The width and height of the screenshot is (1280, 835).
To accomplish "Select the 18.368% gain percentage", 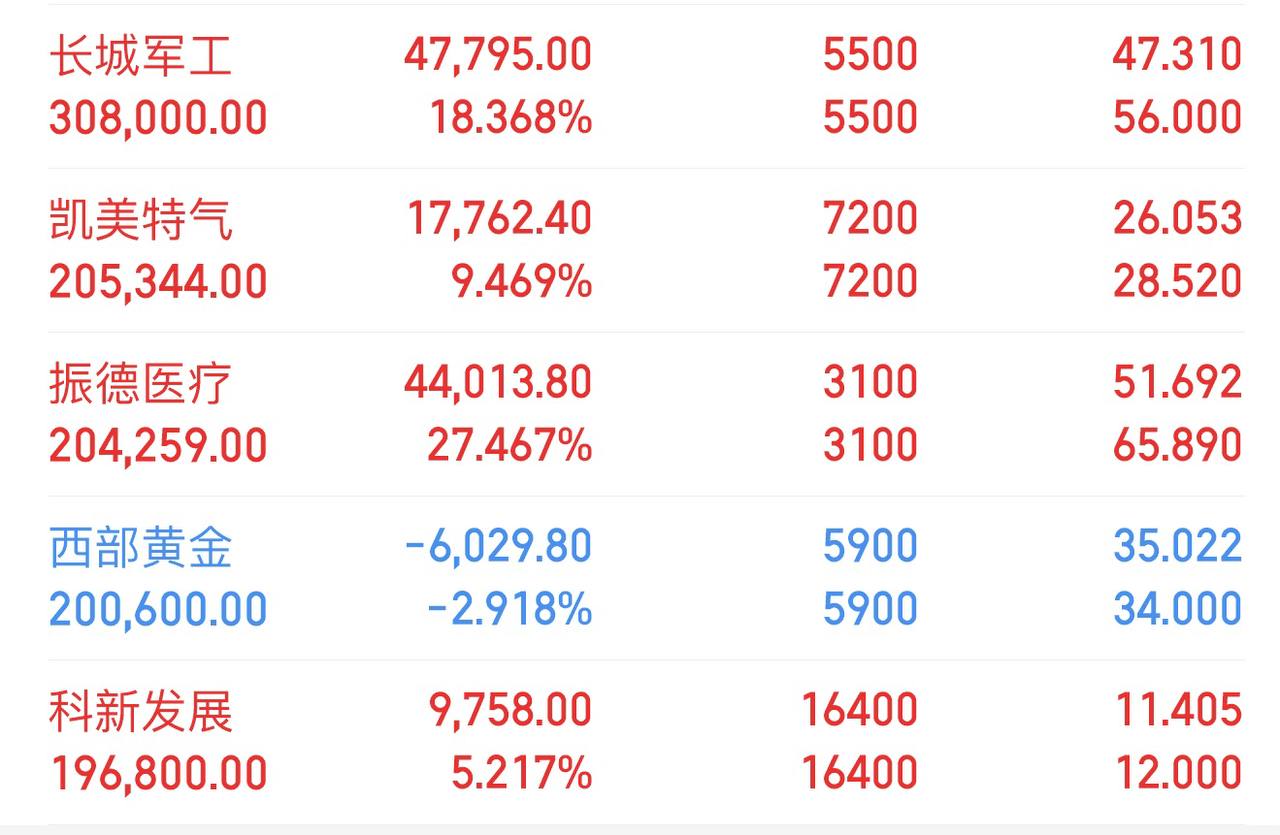I will (511, 118).
